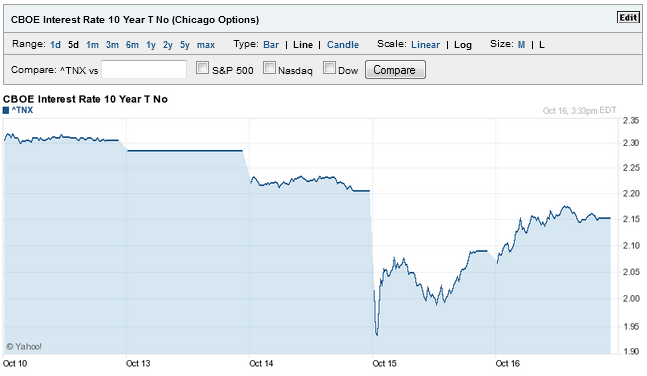
Task: Click the Oct 13 axis label
Action: [138, 363]
